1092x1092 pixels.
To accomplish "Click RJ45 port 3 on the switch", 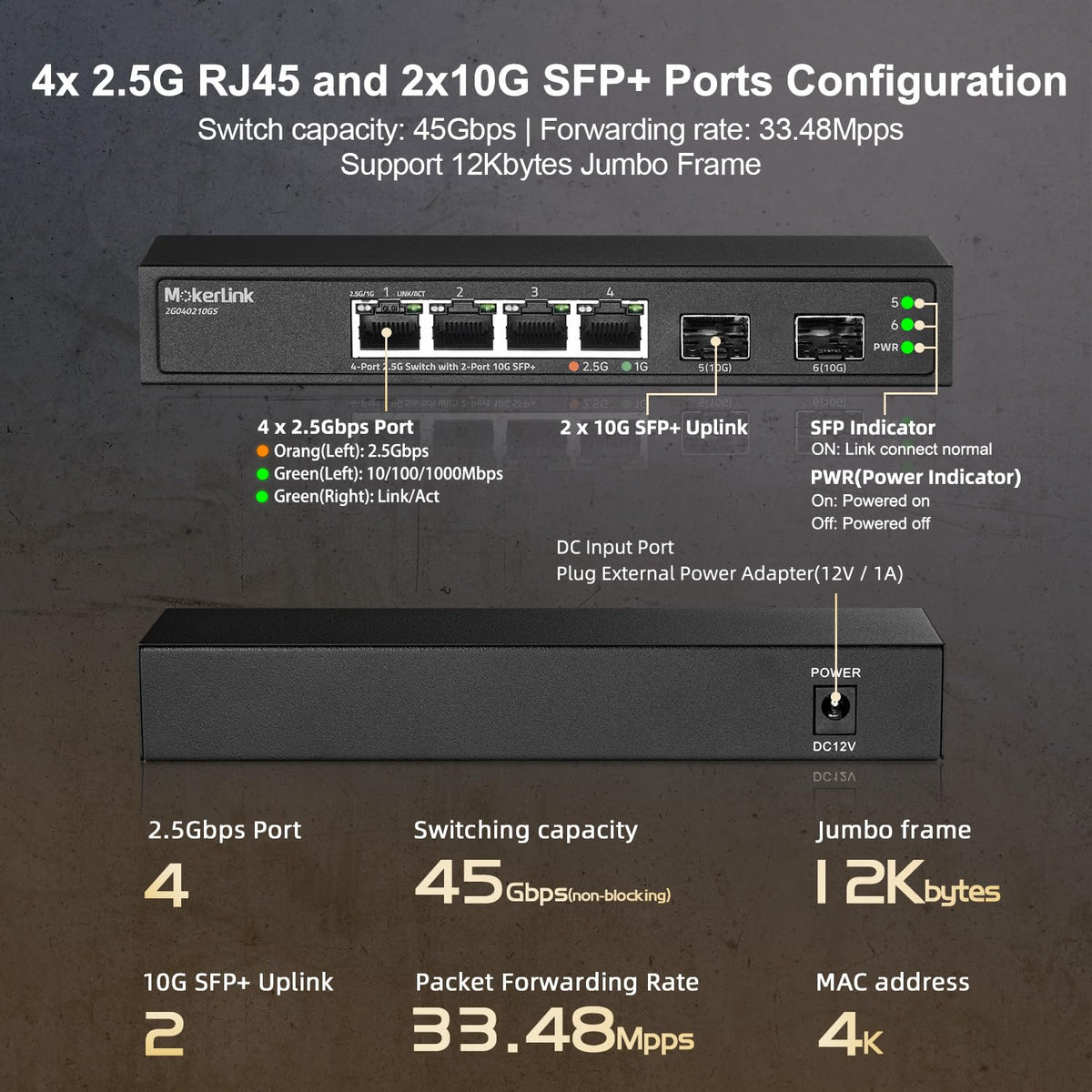I will (x=535, y=329).
